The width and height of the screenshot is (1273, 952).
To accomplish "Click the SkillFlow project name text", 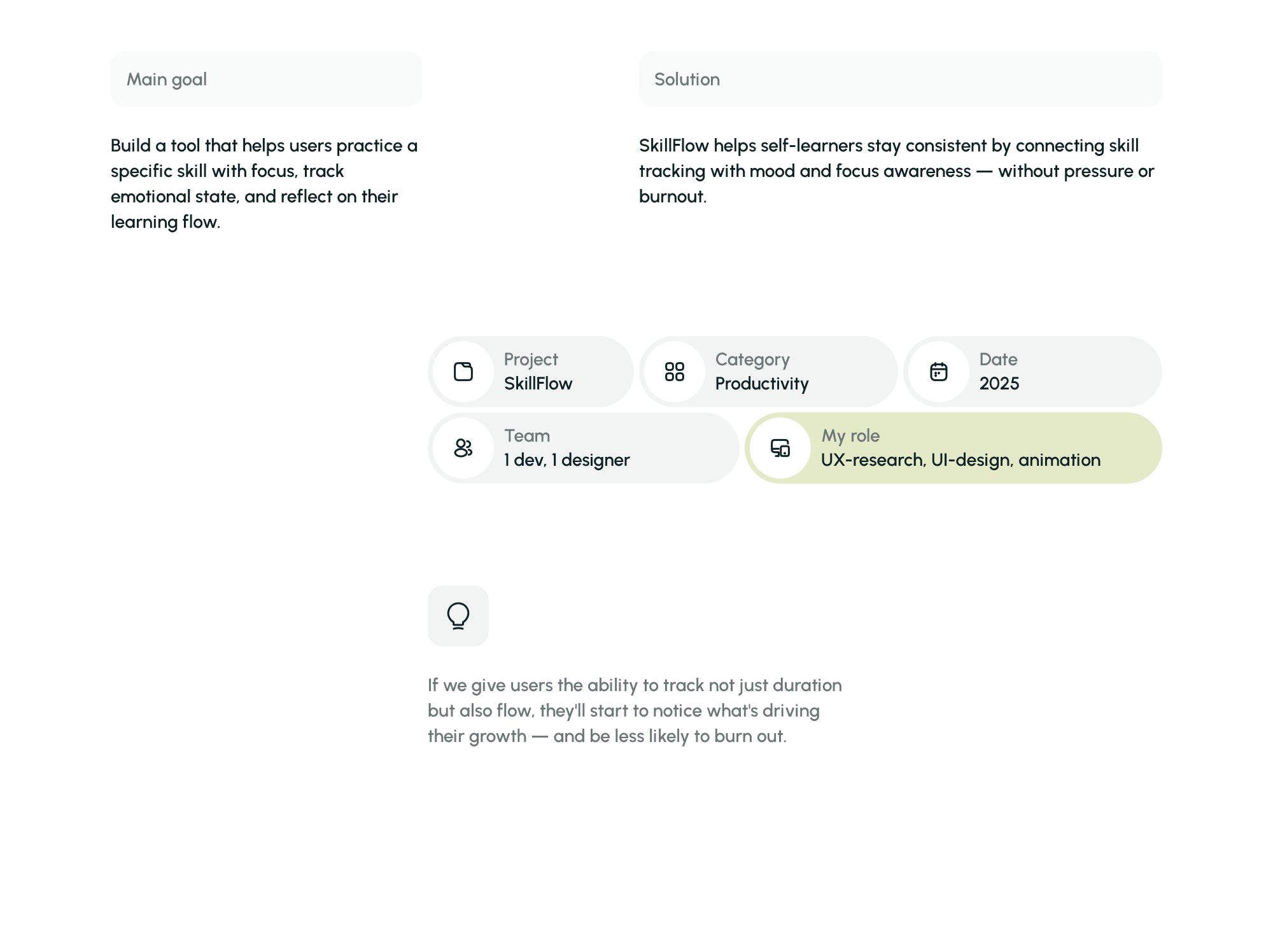I will coord(538,384).
